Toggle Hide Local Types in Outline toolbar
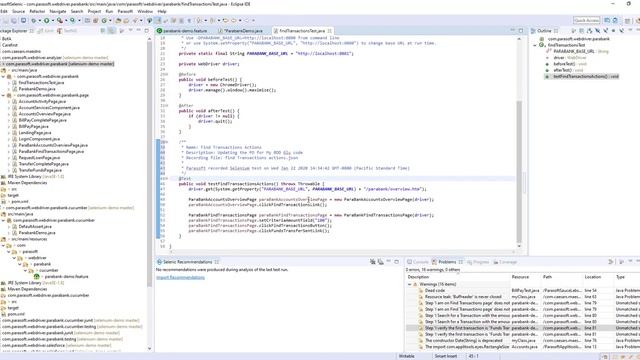 click(622, 31)
